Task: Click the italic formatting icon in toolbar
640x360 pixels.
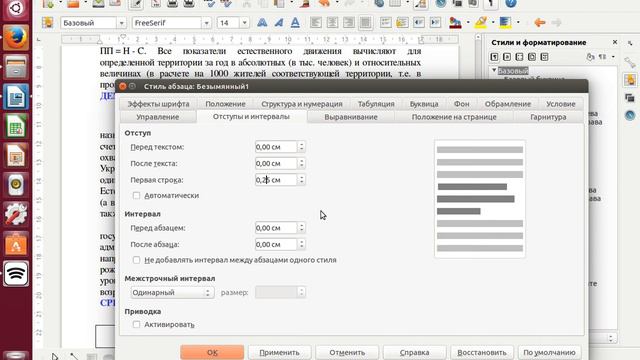Action: coord(279,22)
